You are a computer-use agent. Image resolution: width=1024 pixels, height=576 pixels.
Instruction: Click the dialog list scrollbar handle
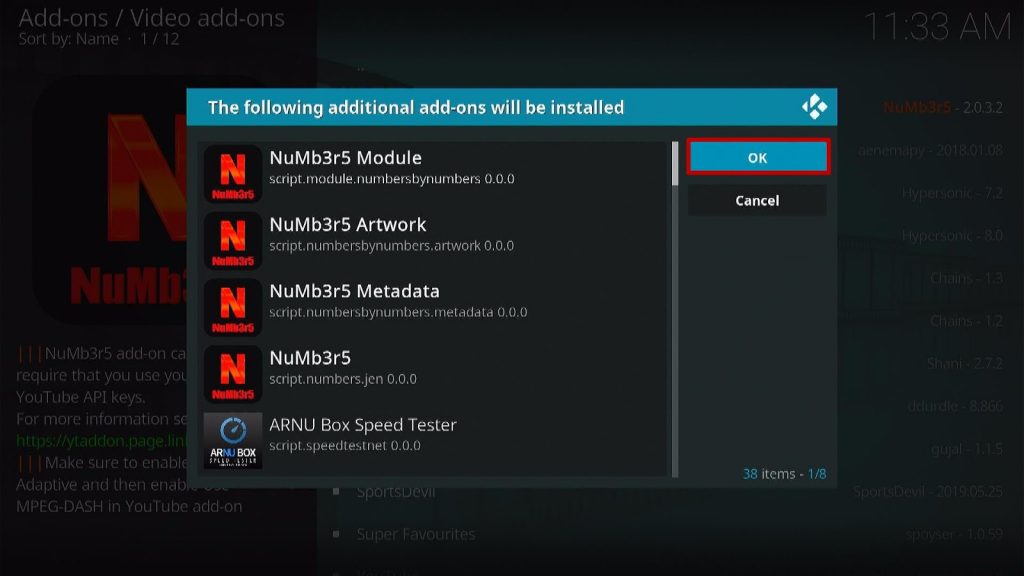(x=675, y=163)
